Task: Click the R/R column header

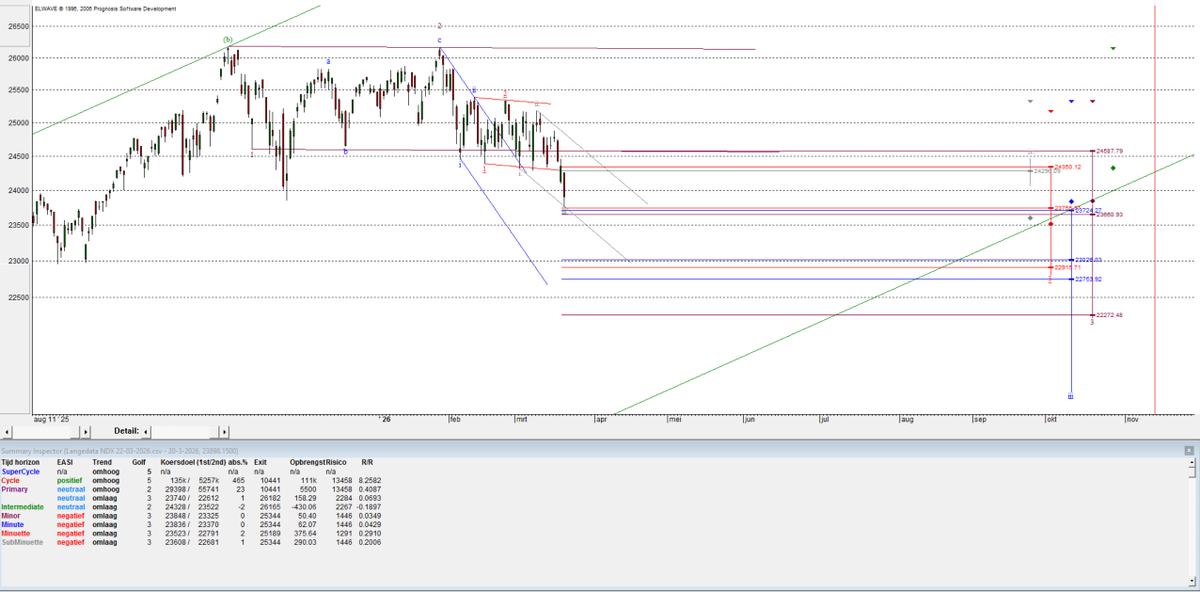Action: 368,462
